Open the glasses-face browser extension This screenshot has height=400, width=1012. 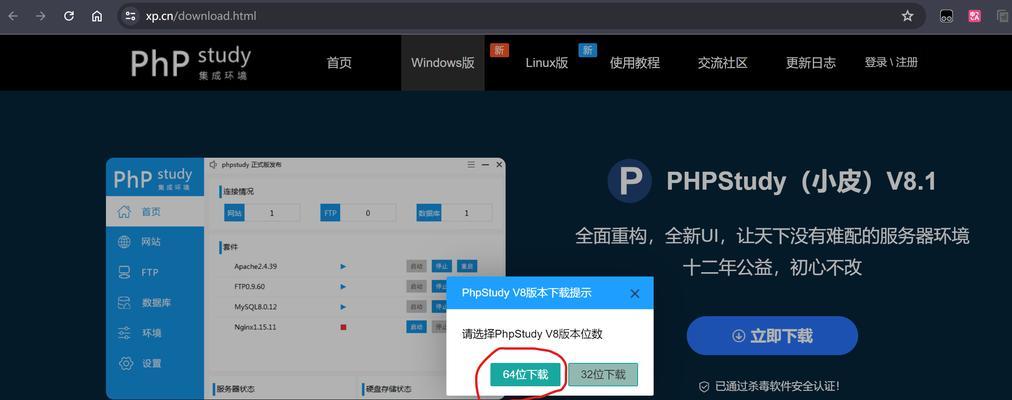[946, 16]
